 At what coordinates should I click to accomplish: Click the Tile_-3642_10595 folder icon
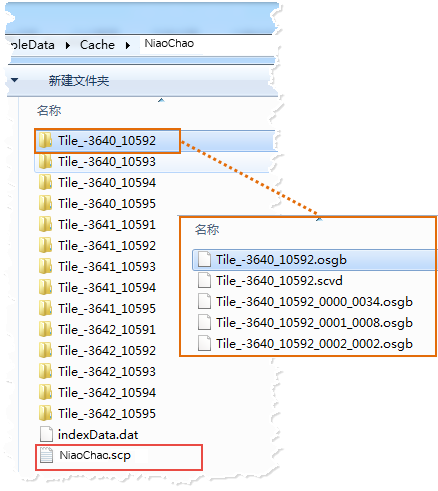(45, 413)
